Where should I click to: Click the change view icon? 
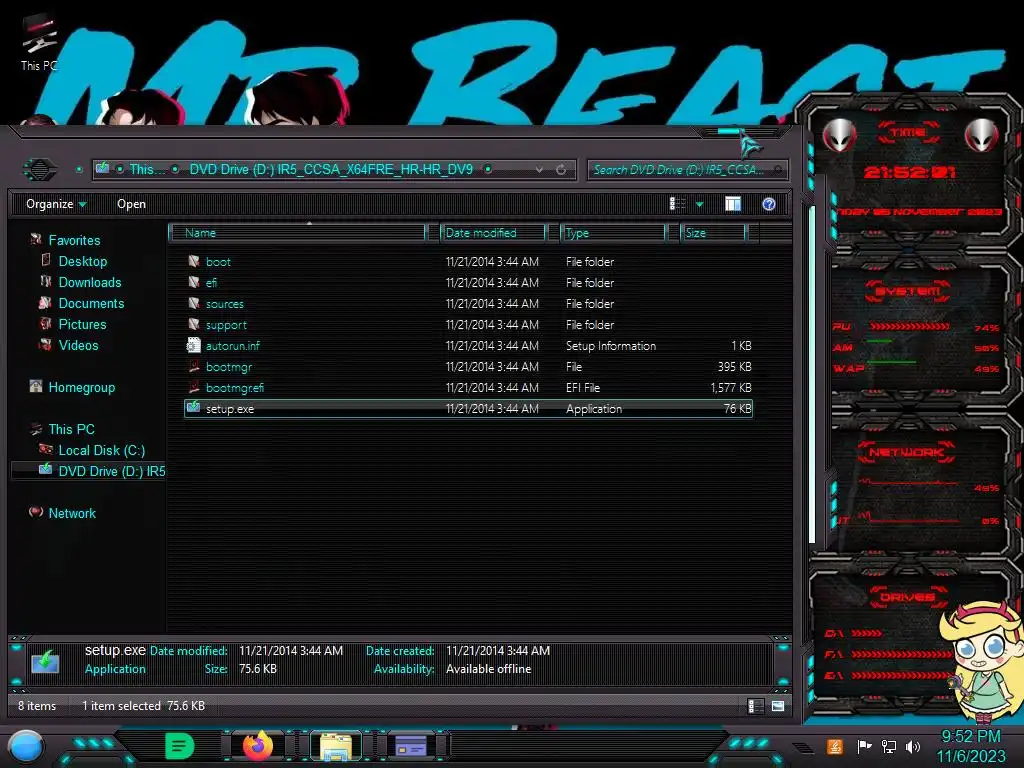coord(678,204)
